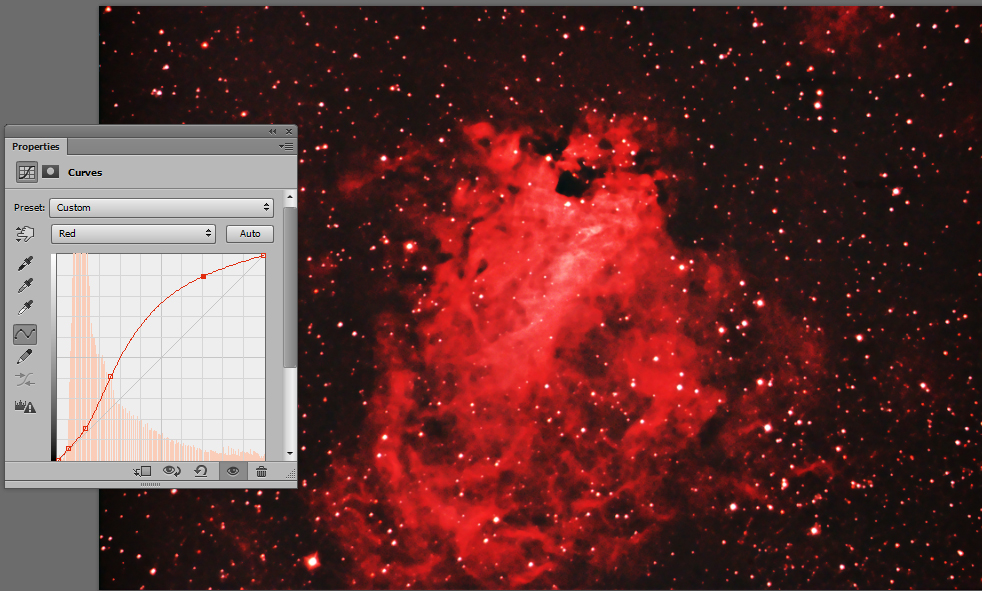This screenshot has height=591, width=982.
Task: Toggle adjustment layer visibility eye
Action: pyautogui.click(x=233, y=471)
